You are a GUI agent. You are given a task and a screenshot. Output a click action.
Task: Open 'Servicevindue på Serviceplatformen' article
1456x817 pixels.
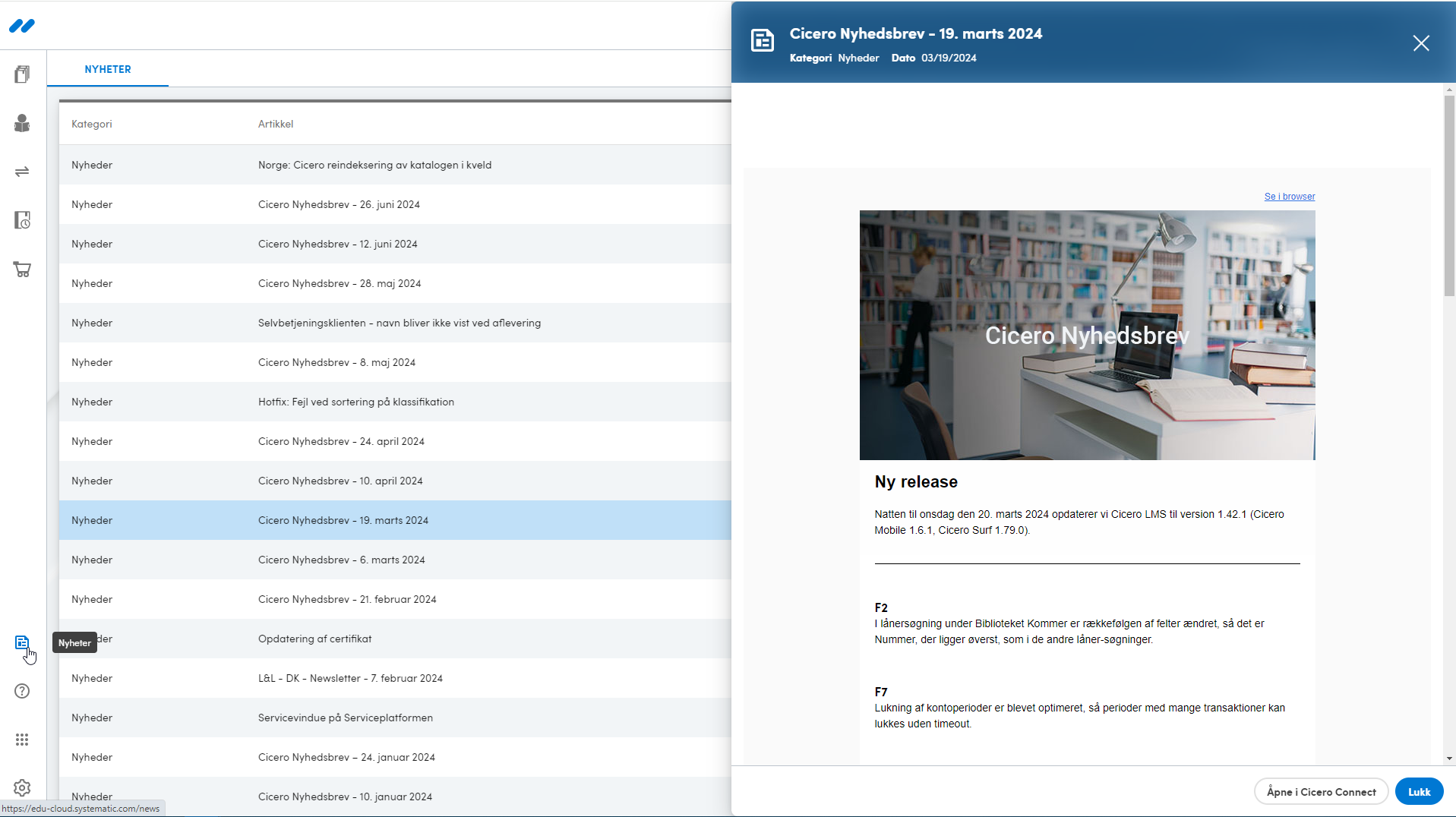(395, 718)
